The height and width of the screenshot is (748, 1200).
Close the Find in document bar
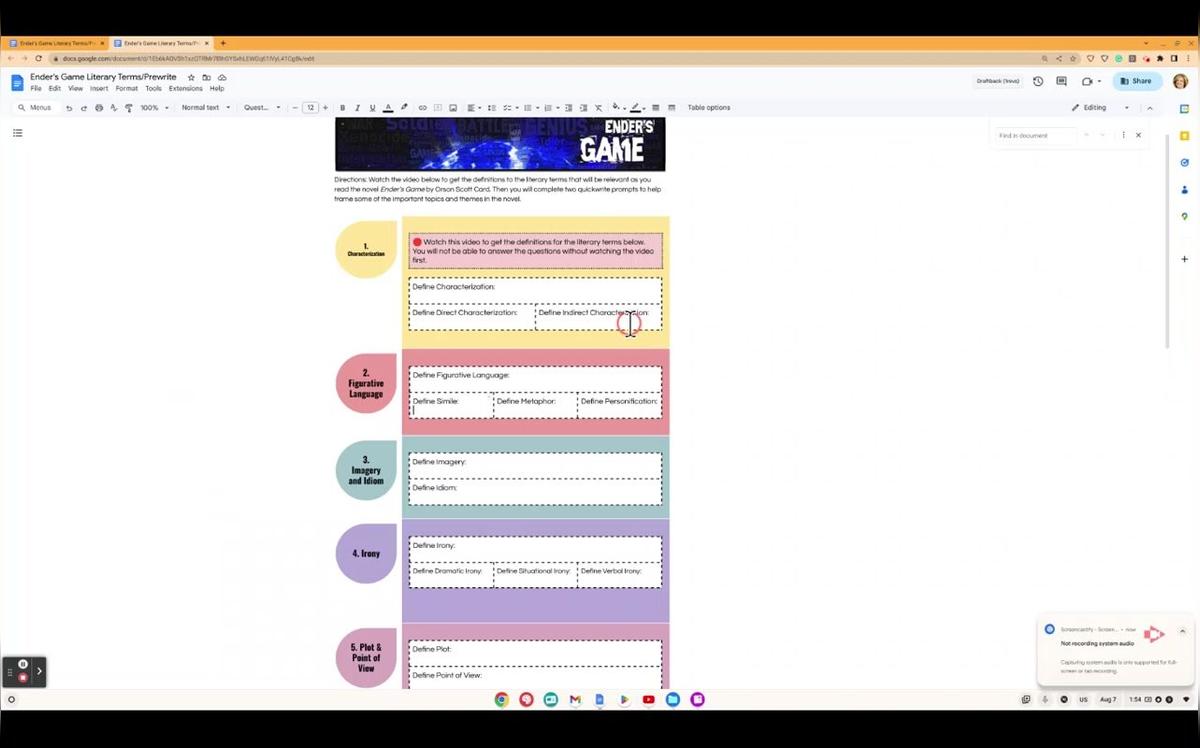coord(1138,135)
